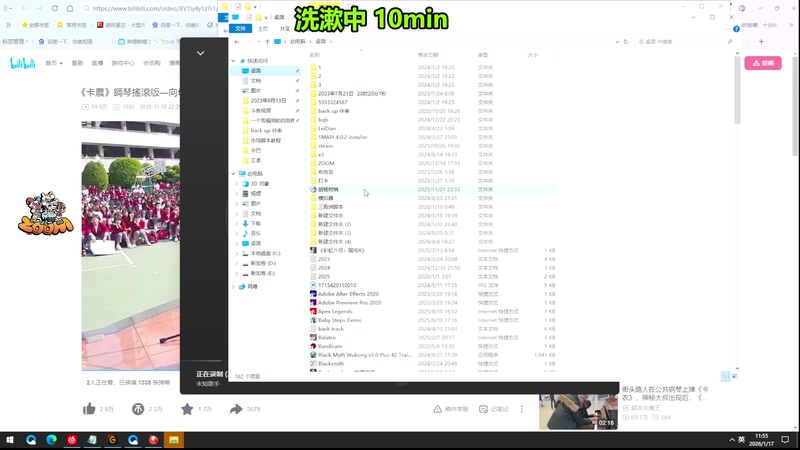Open the Home dropdown in bilibili nav

coord(54,63)
